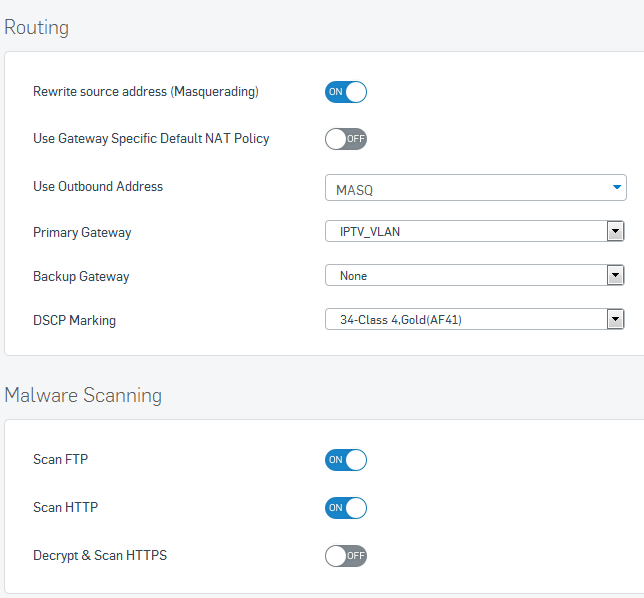
Task: Click the Malware Scanning section heading
Action: tap(83, 395)
